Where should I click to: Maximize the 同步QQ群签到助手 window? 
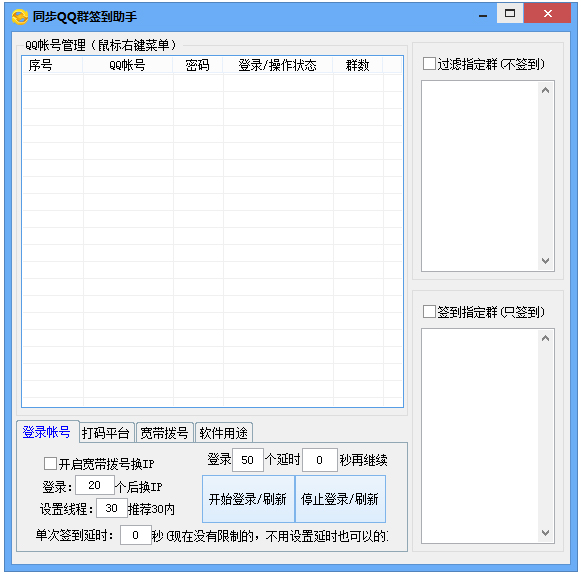pos(510,13)
